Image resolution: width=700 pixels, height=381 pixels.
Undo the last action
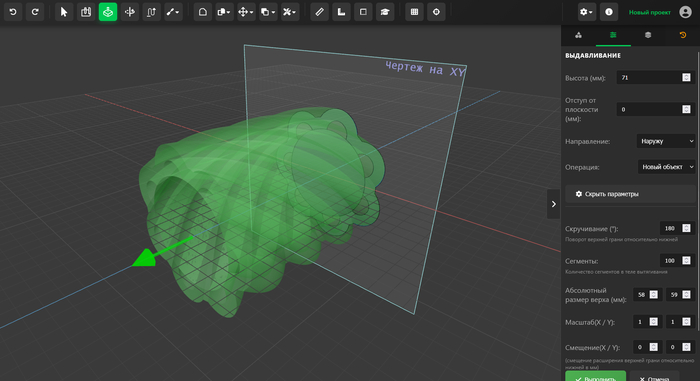click(x=13, y=12)
